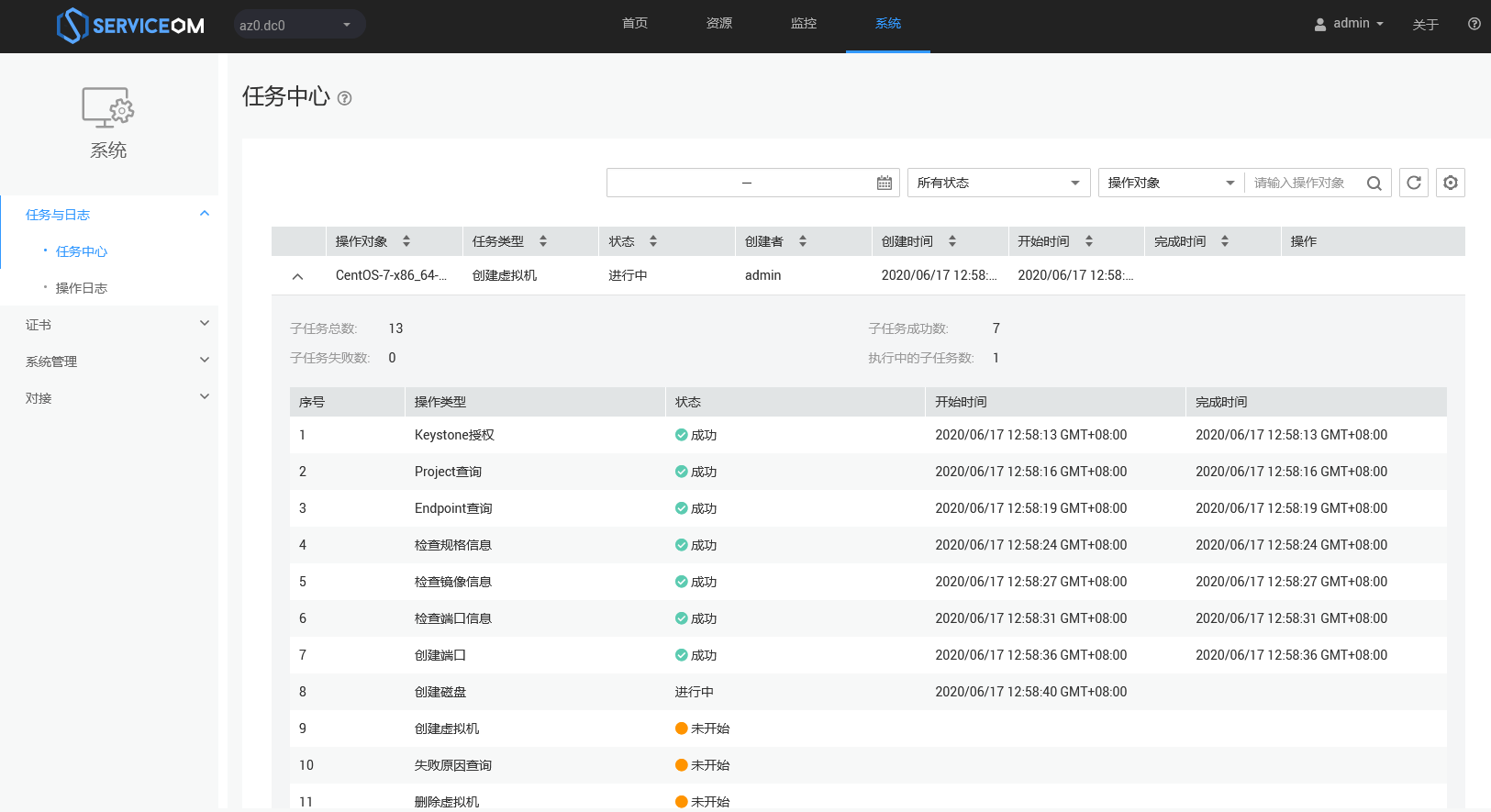Open the calendar date picker icon

[x=885, y=183]
